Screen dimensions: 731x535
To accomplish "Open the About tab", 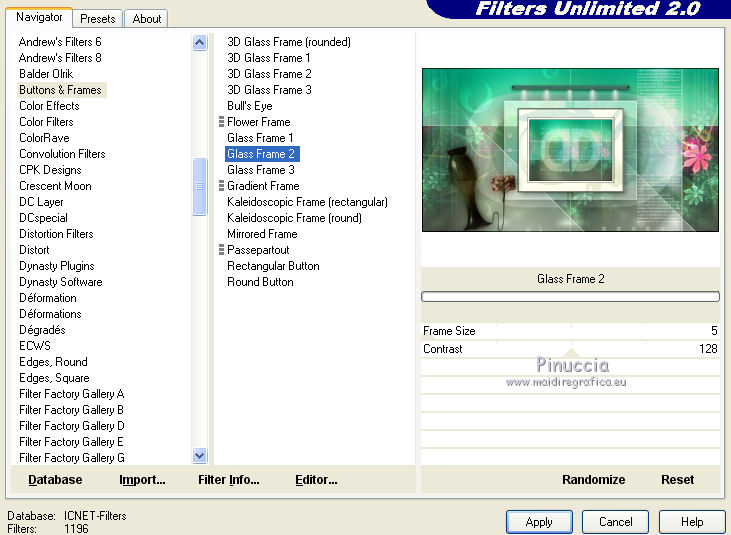I will [146, 19].
